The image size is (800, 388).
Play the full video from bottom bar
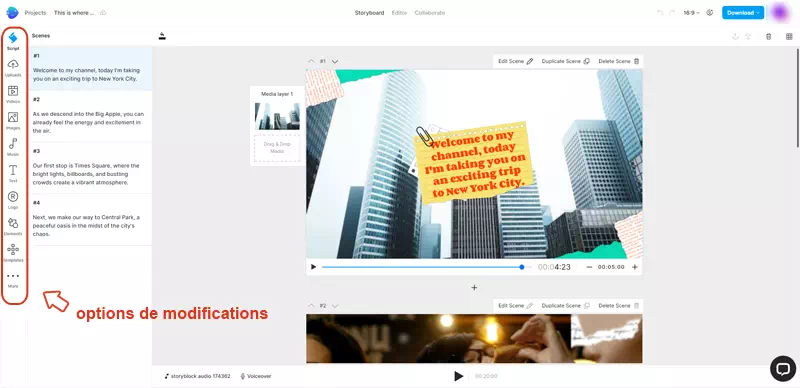click(459, 376)
